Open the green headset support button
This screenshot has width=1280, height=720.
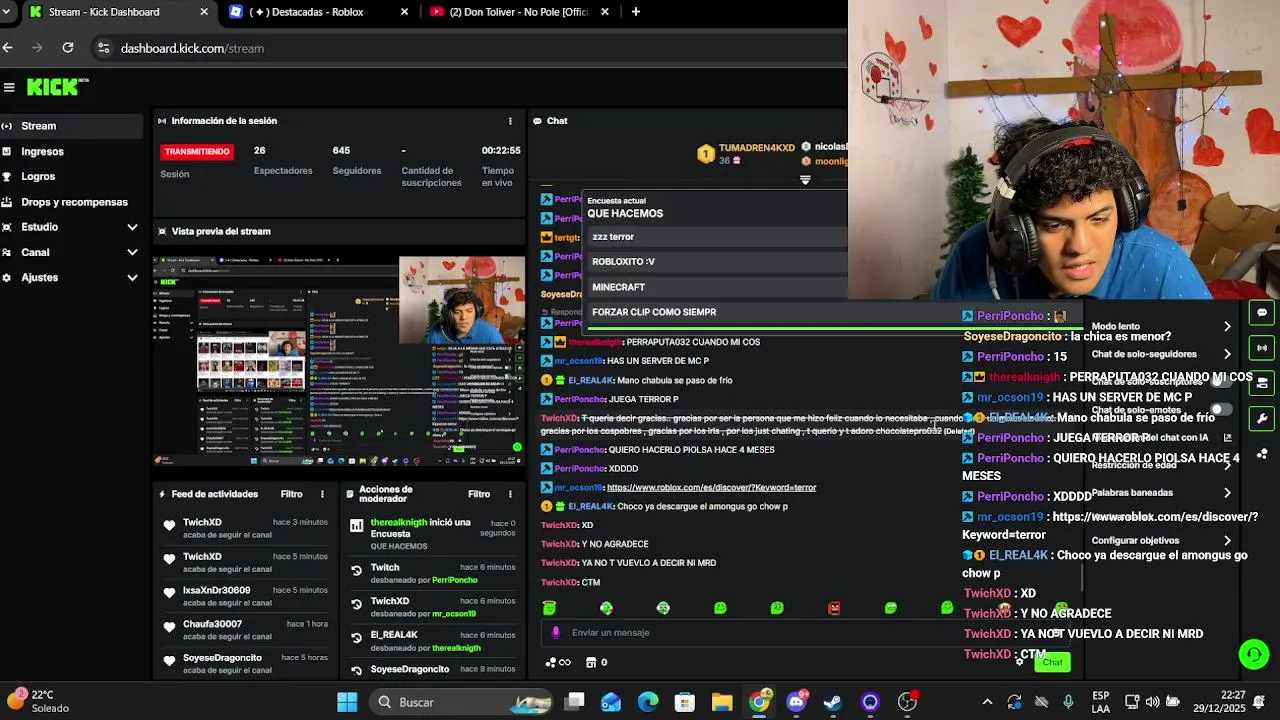(1253, 654)
